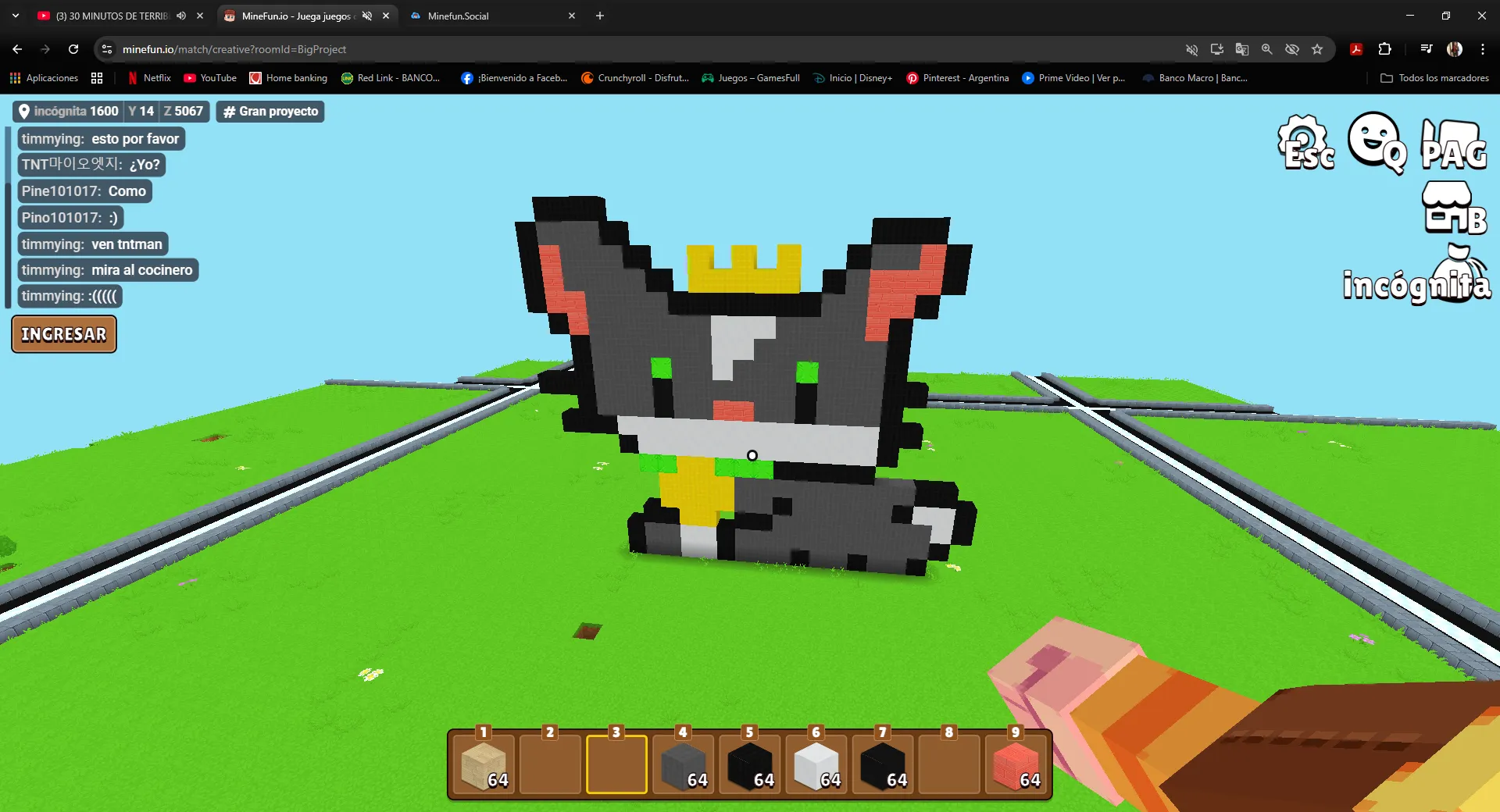Image resolution: width=1500 pixels, height=812 pixels.
Task: Open the Esc settings gear icon
Action: tap(1305, 143)
